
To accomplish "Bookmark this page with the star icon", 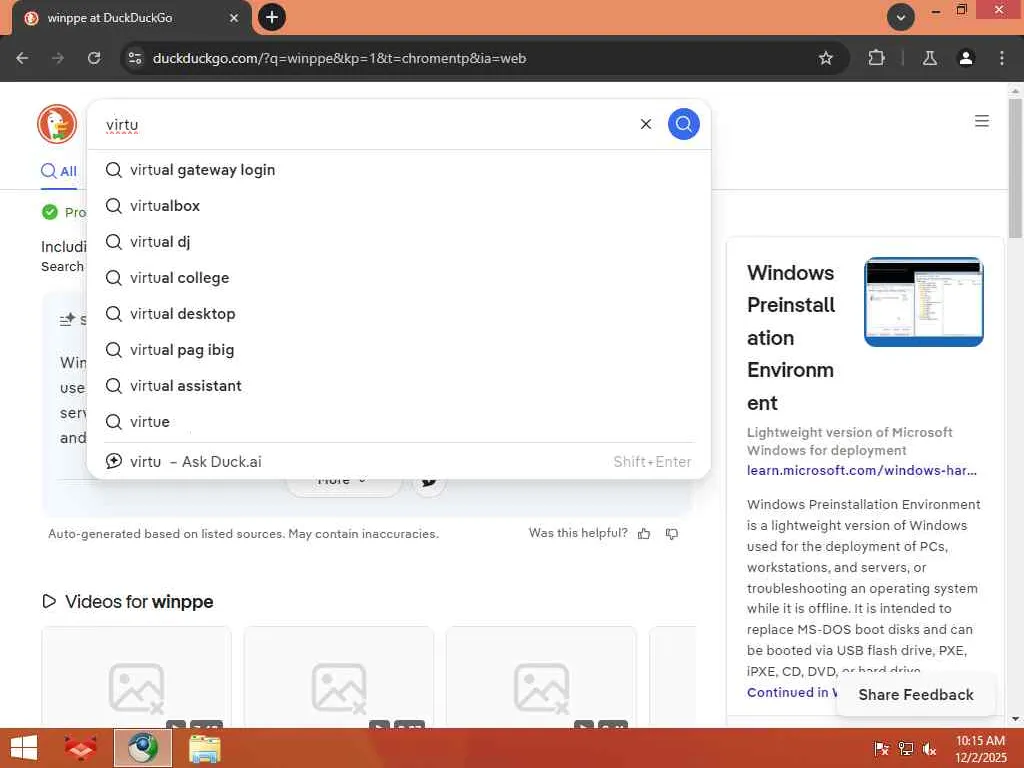I will click(825, 58).
